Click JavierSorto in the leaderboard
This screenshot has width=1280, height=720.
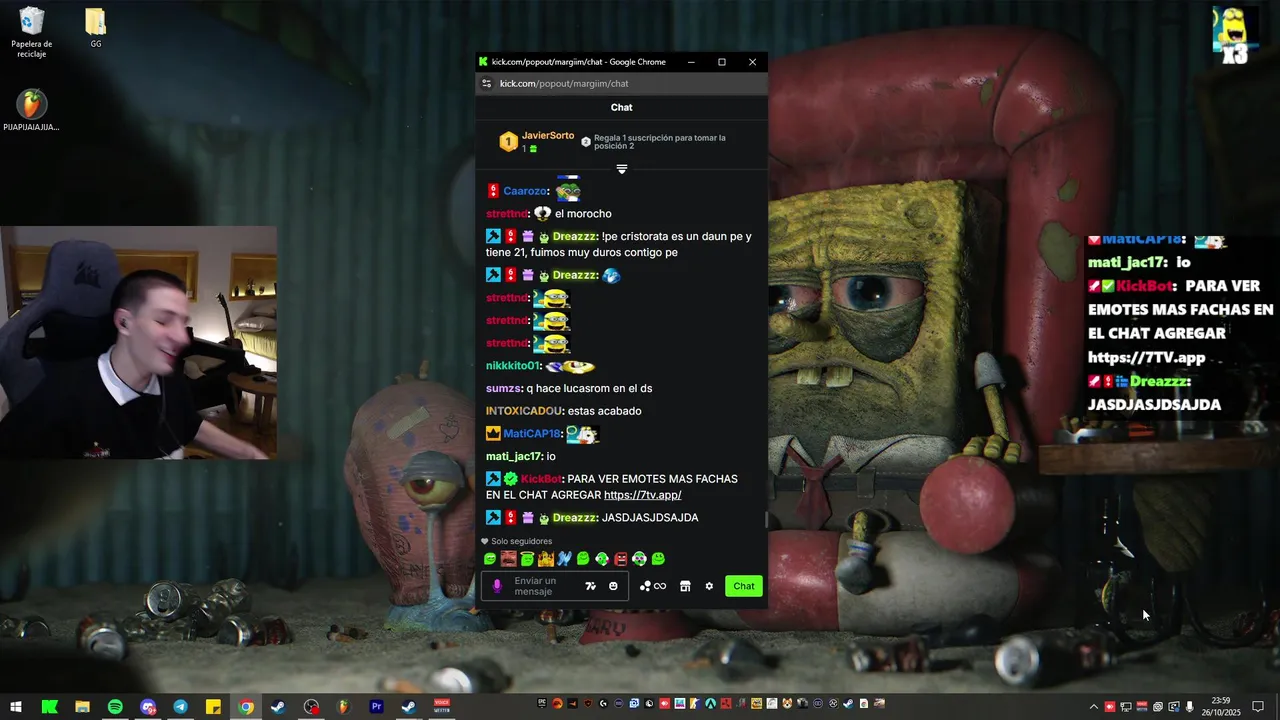point(548,136)
